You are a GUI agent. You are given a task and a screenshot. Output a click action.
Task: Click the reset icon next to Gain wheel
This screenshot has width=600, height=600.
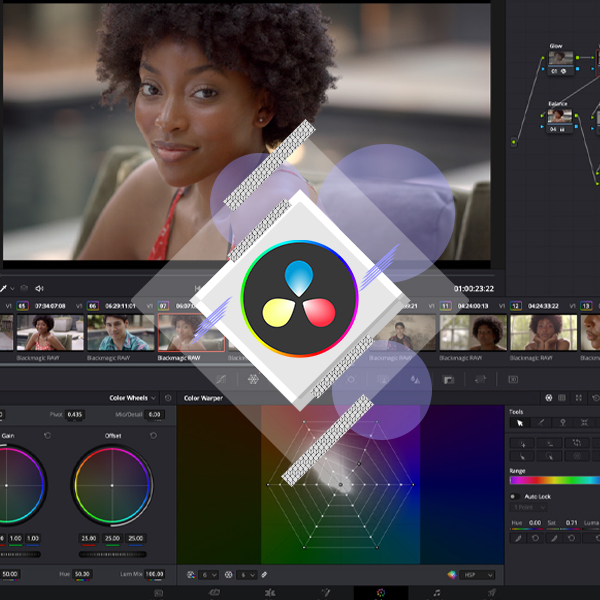pos(48,436)
